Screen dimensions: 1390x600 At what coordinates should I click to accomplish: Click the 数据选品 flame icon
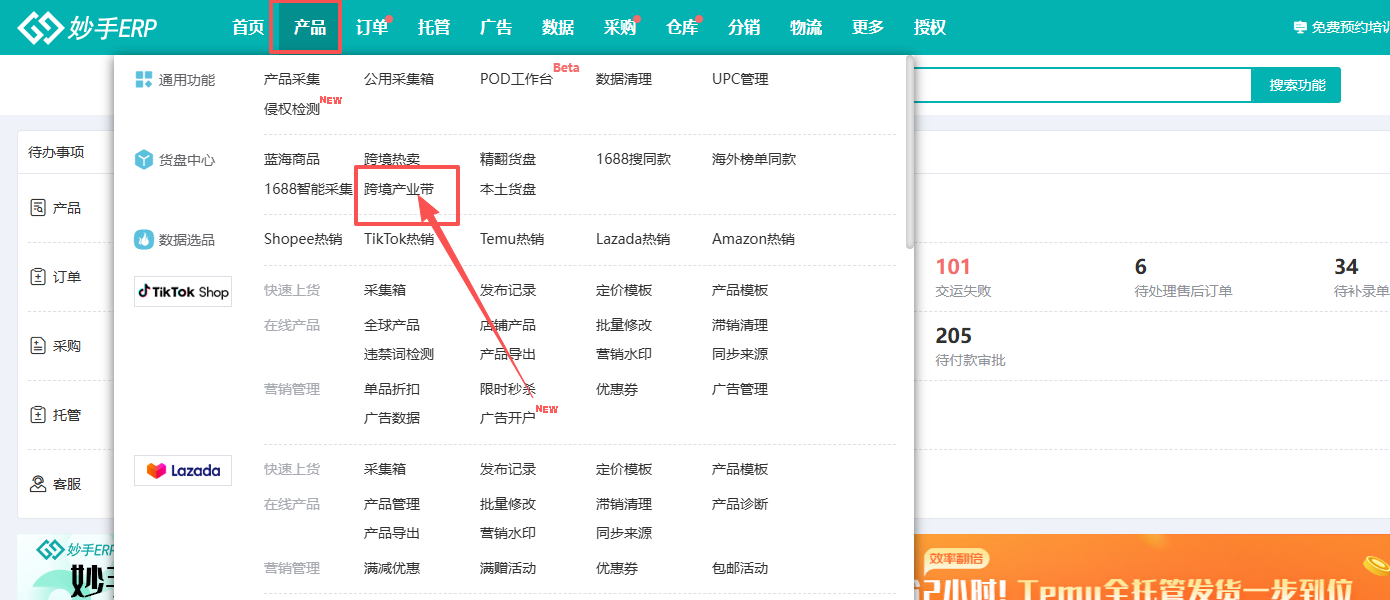[144, 239]
